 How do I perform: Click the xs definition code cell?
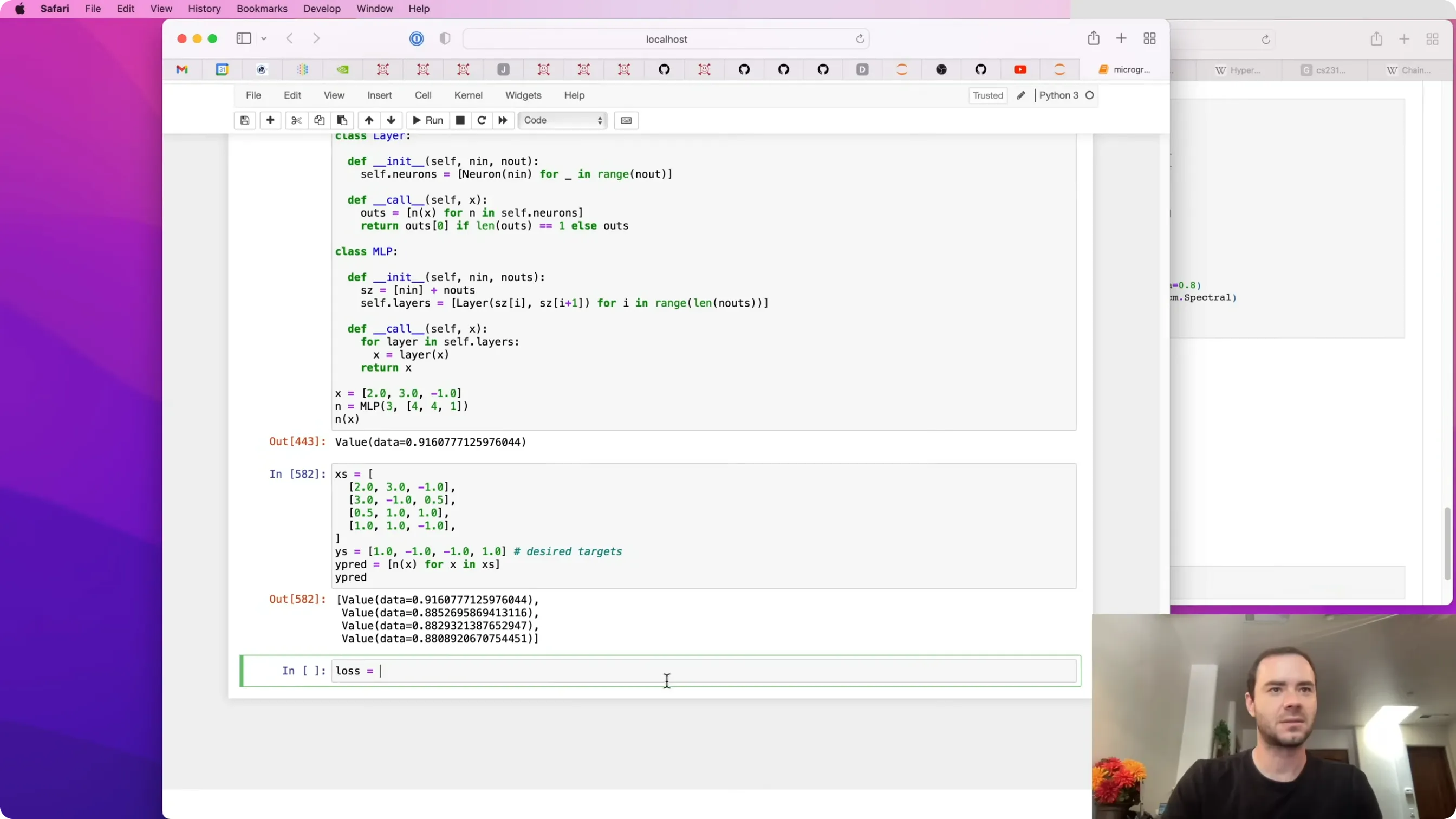point(704,525)
